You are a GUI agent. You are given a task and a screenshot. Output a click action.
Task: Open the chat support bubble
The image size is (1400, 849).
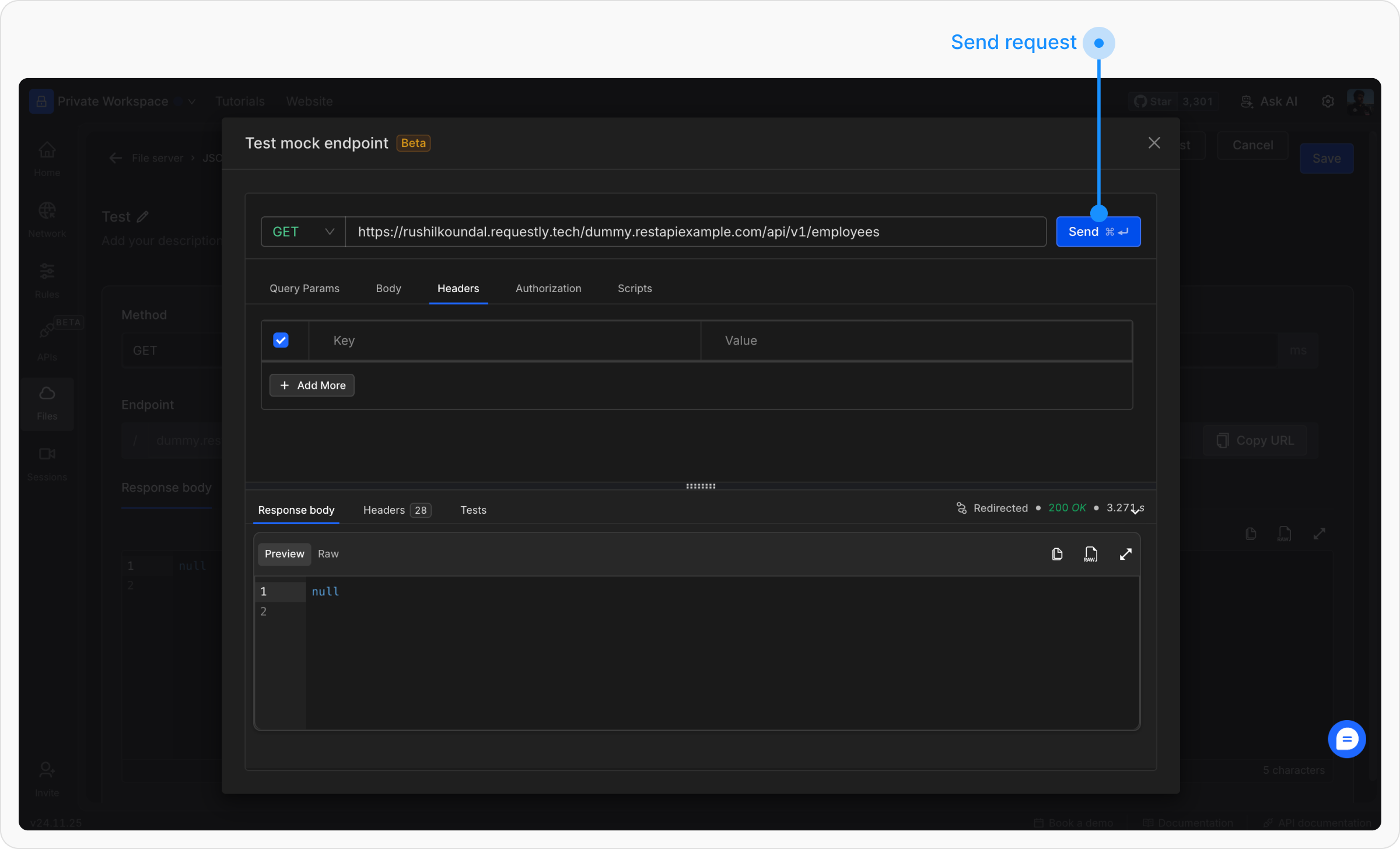point(1346,739)
